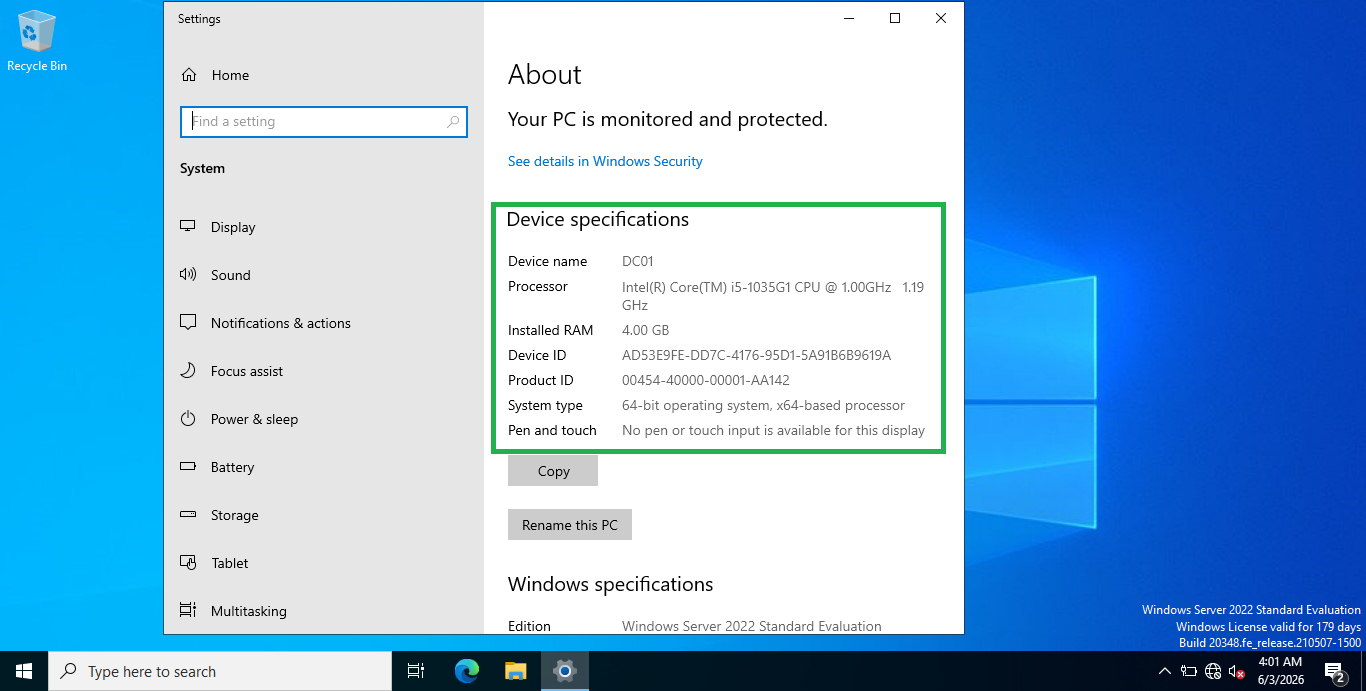Click the About page title
1366x691 pixels.
[545, 75]
